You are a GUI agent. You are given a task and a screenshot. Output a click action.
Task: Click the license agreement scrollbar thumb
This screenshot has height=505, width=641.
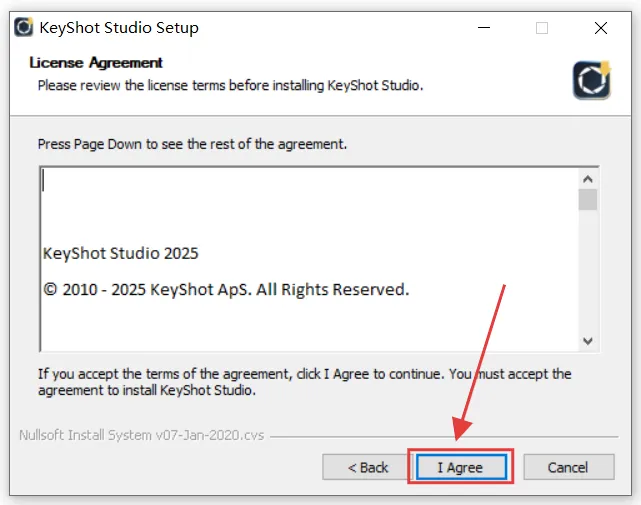tap(588, 199)
